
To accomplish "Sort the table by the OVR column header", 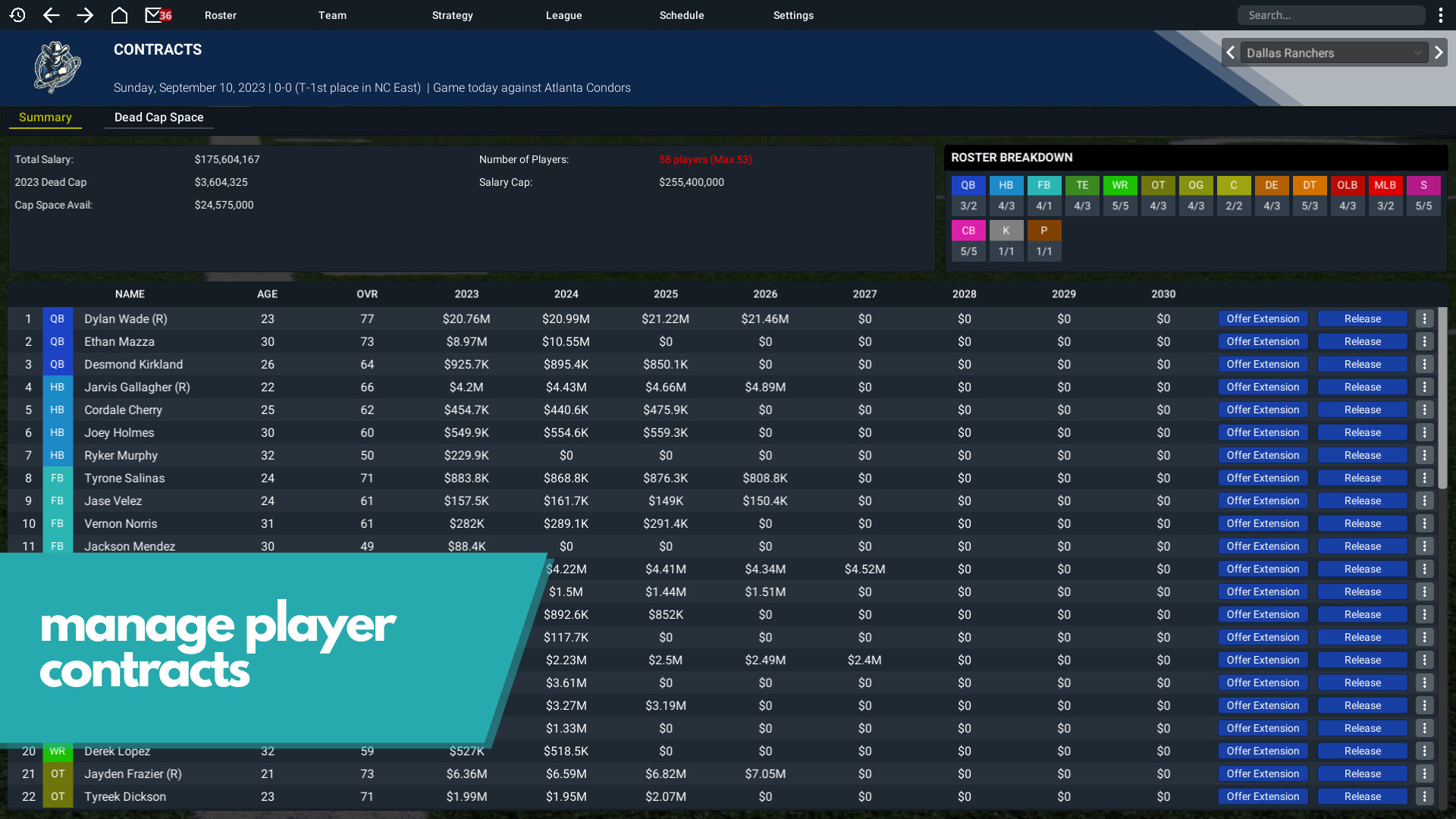I will (x=367, y=294).
